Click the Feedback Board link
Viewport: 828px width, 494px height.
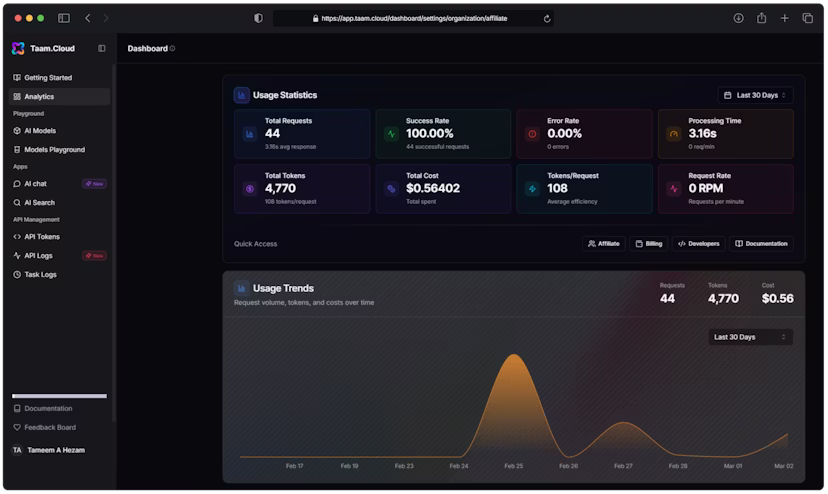click(x=49, y=427)
